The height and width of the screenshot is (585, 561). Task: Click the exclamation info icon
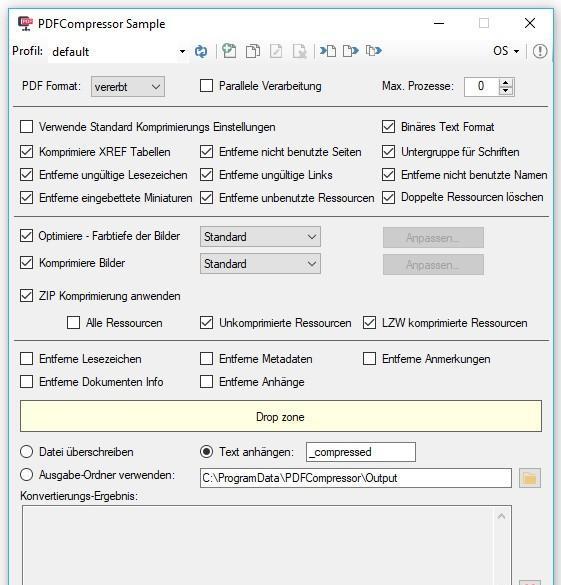540,51
